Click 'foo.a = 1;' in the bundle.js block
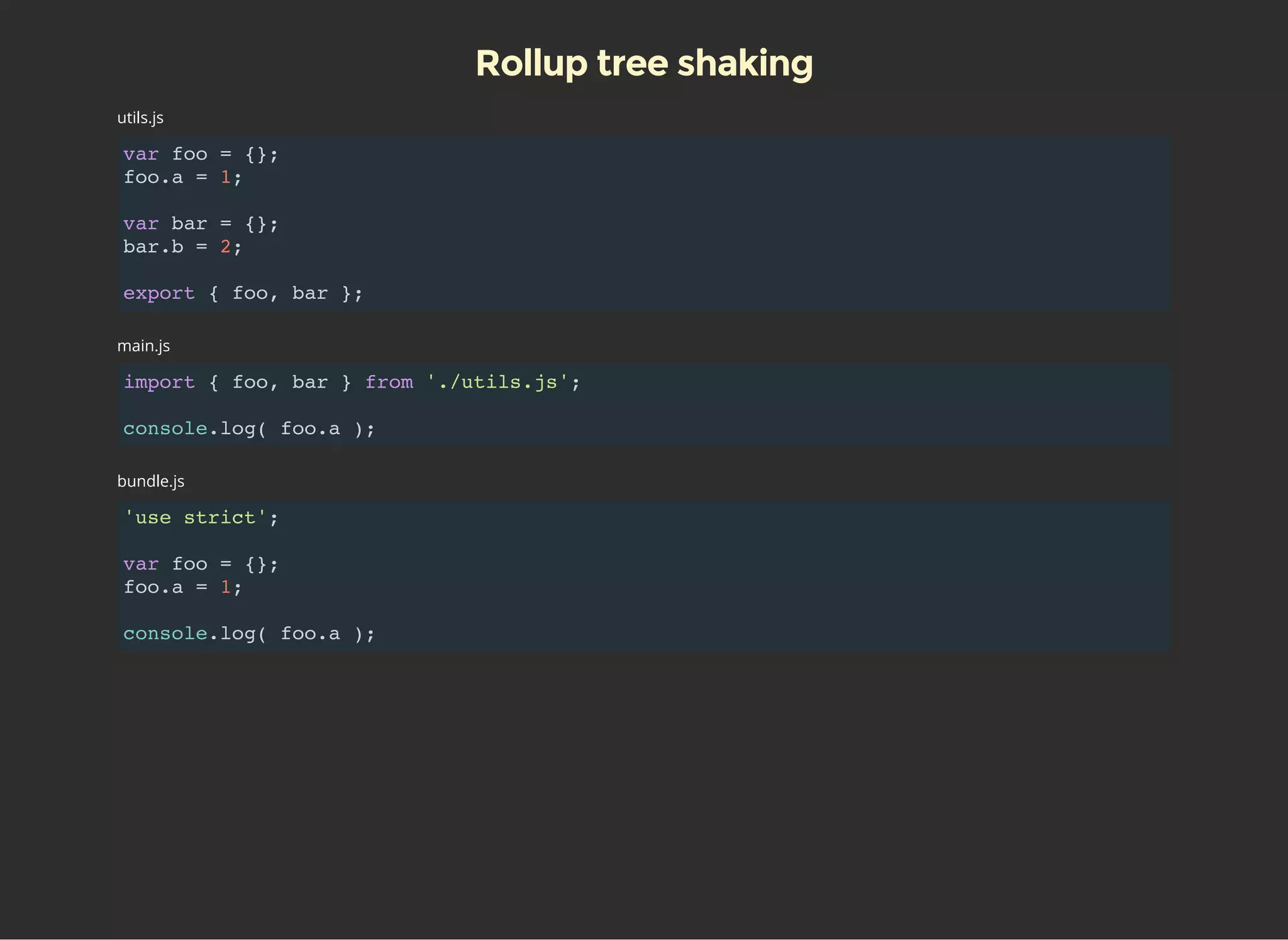The height and width of the screenshot is (940, 1288). click(x=182, y=588)
